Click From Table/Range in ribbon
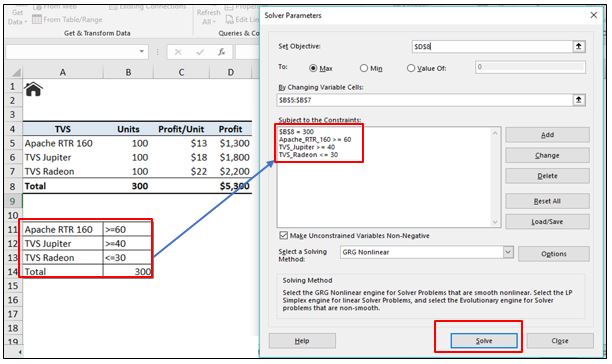612x364 pixels. (67, 19)
